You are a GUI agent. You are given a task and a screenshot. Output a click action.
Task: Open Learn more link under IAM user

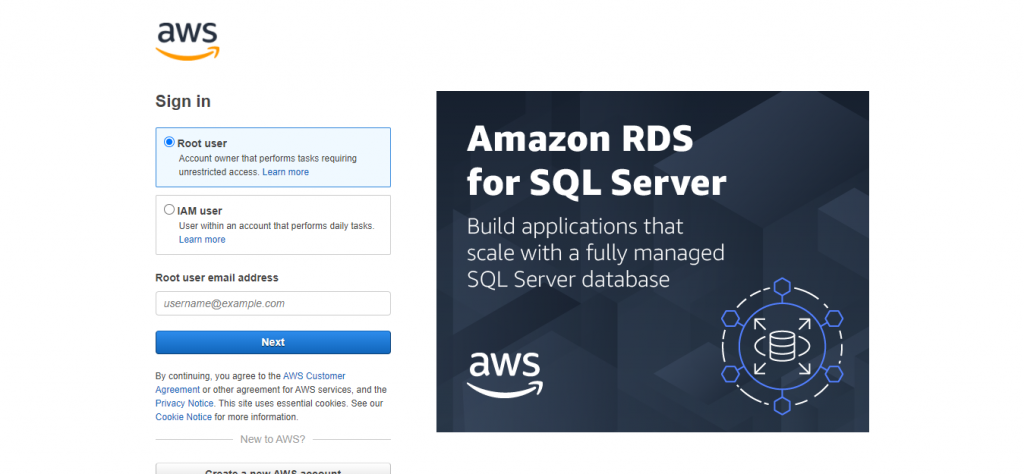(202, 240)
